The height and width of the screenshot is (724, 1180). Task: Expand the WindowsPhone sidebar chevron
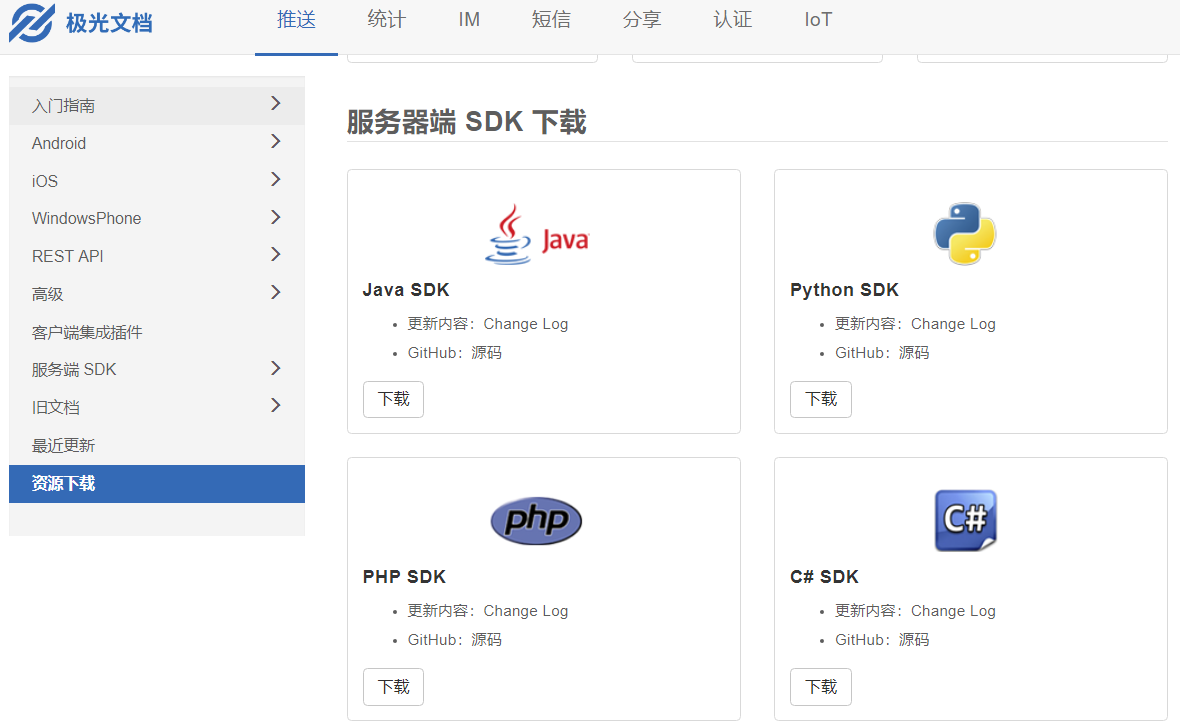[x=275, y=217]
